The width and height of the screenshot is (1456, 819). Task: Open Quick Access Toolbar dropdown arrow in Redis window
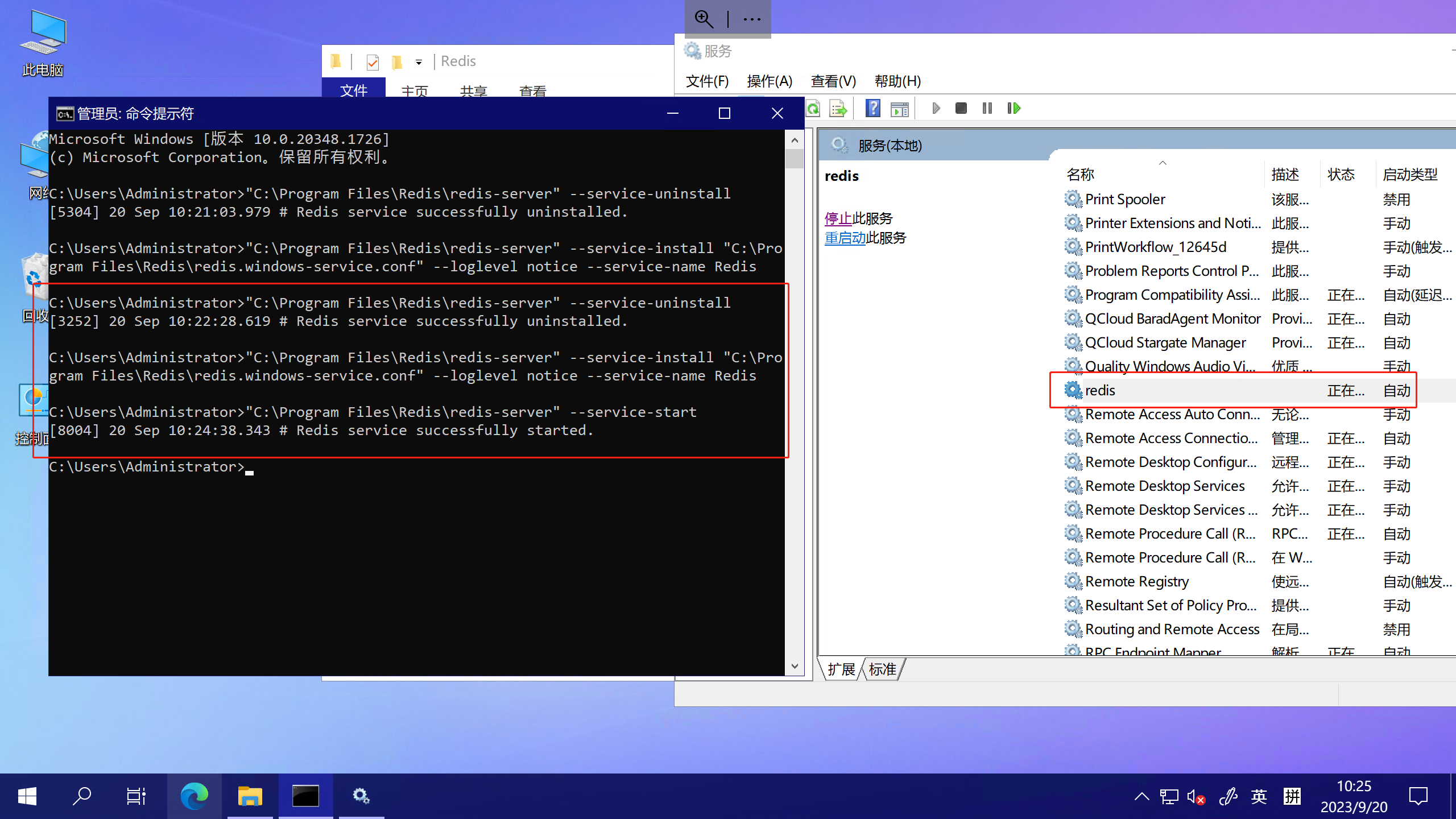(419, 62)
